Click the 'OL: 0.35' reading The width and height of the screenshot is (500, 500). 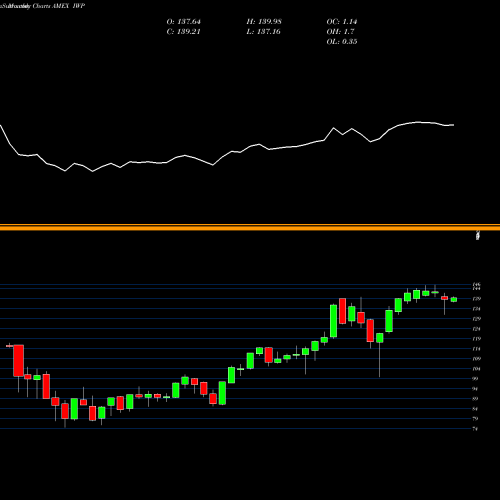(342, 42)
